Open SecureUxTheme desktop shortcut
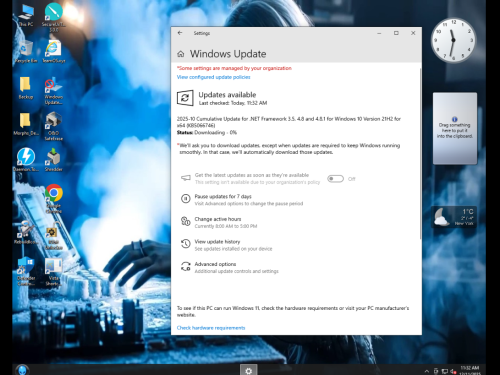This screenshot has height=375, width=500. 54,17
